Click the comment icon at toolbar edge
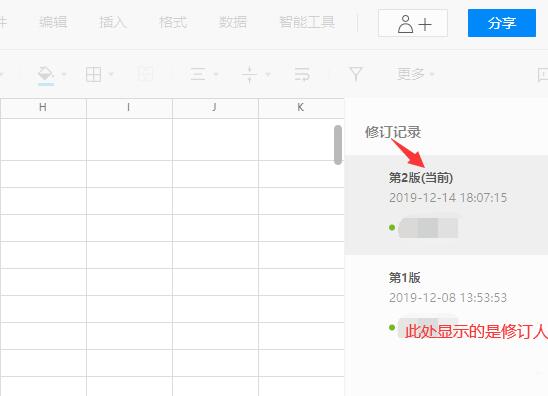548x396 pixels. (x=543, y=74)
